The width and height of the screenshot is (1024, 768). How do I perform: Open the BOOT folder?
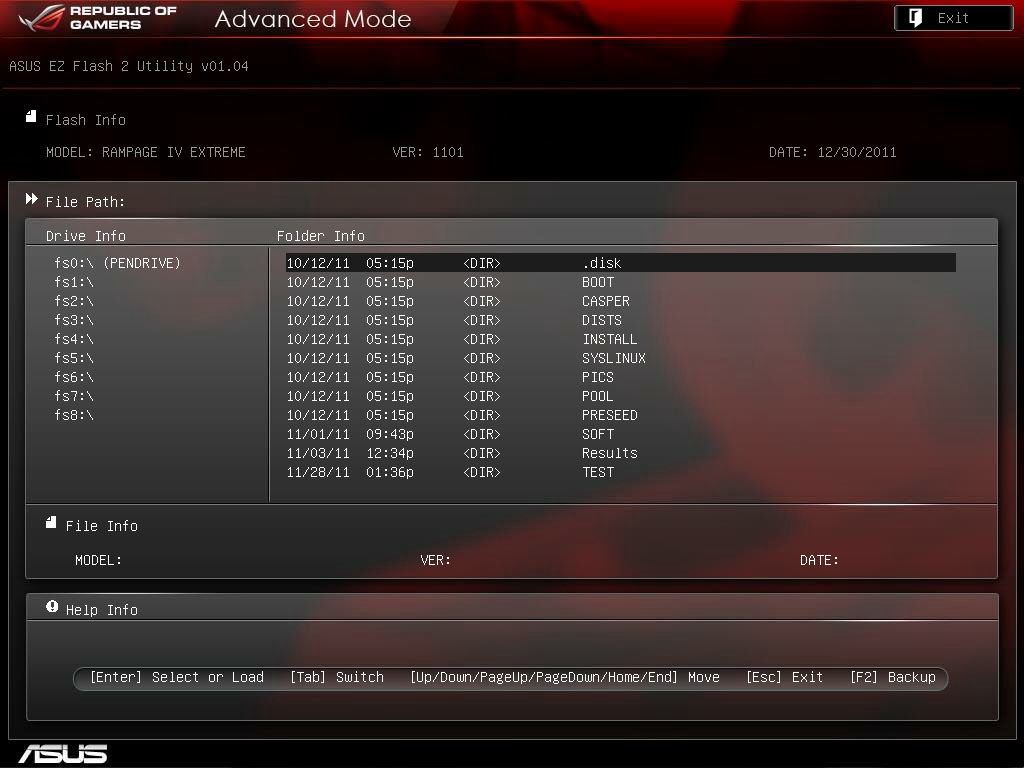[598, 282]
